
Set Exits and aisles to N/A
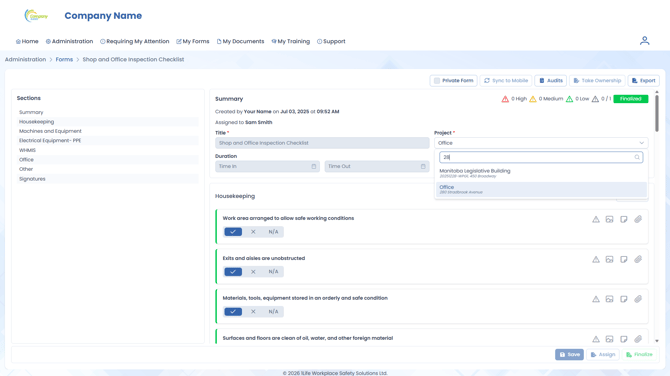pos(273,272)
